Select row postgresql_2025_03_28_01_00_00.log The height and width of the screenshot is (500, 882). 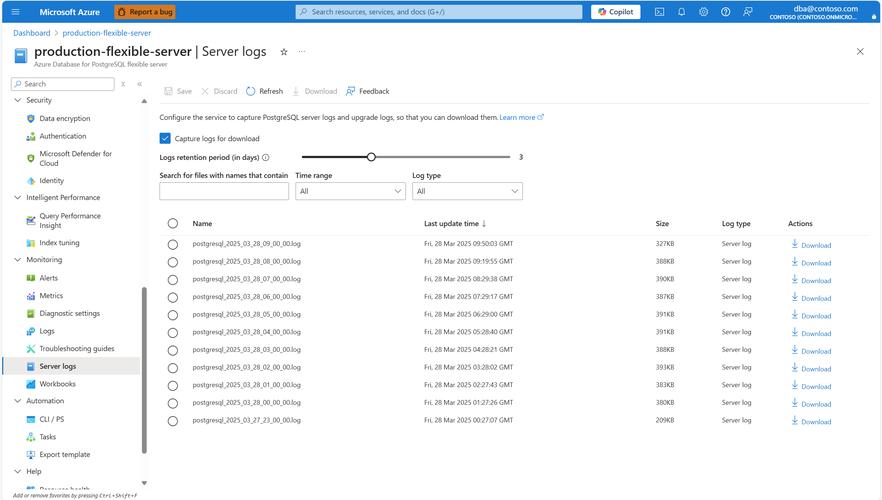point(173,386)
